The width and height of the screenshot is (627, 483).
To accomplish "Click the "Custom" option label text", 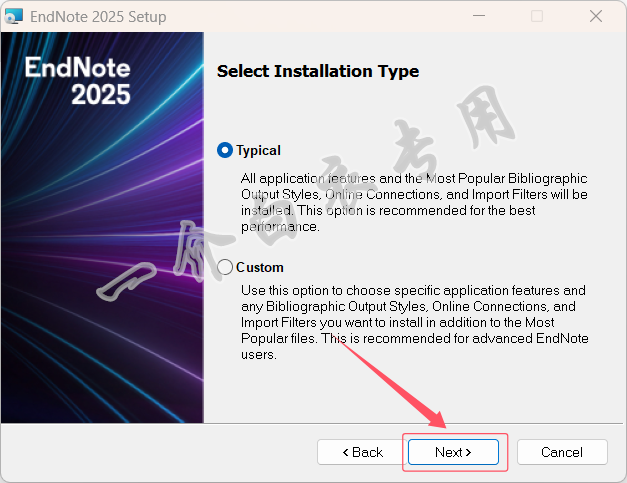I will click(x=260, y=267).
